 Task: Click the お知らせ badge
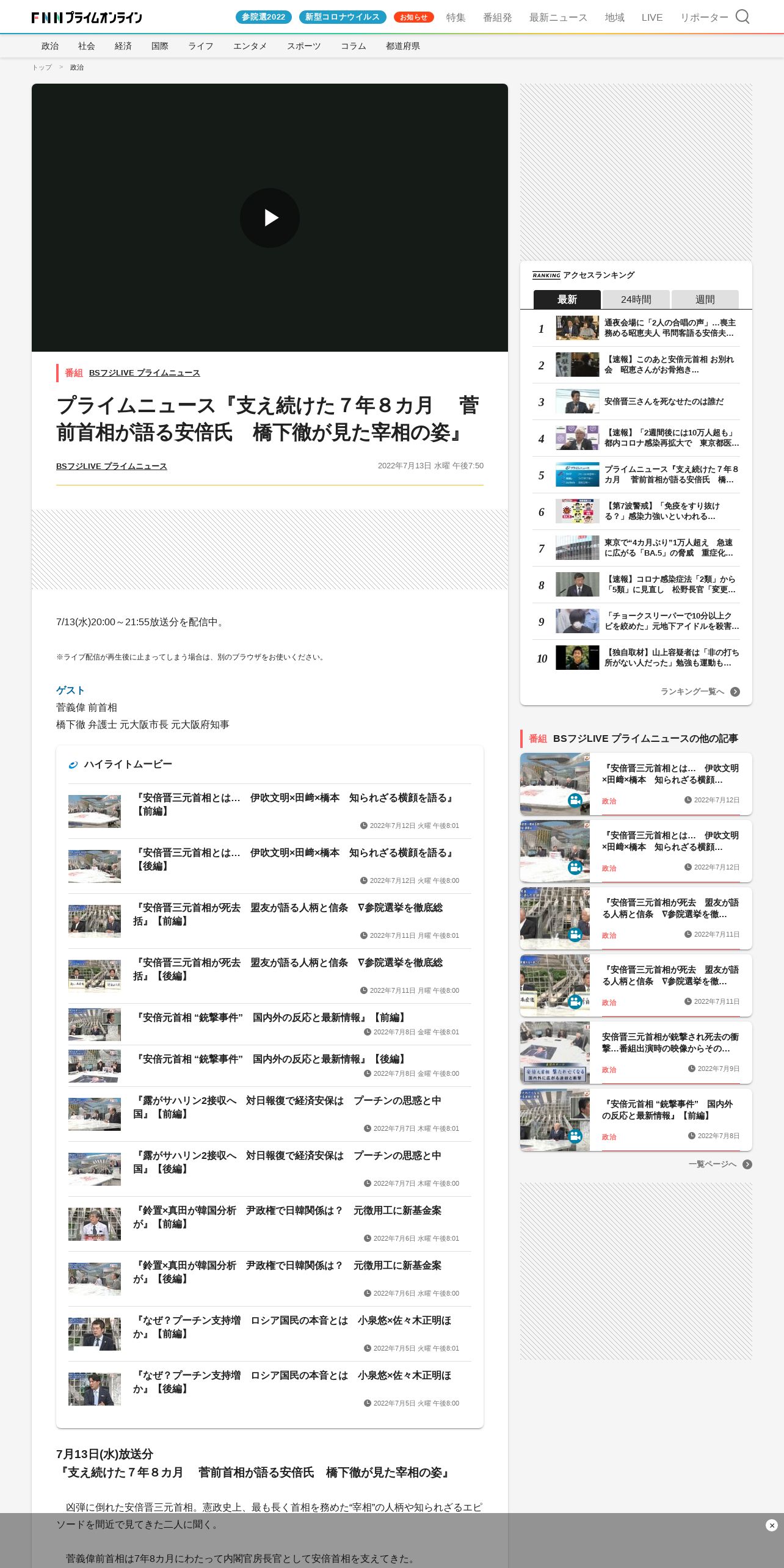pyautogui.click(x=414, y=17)
